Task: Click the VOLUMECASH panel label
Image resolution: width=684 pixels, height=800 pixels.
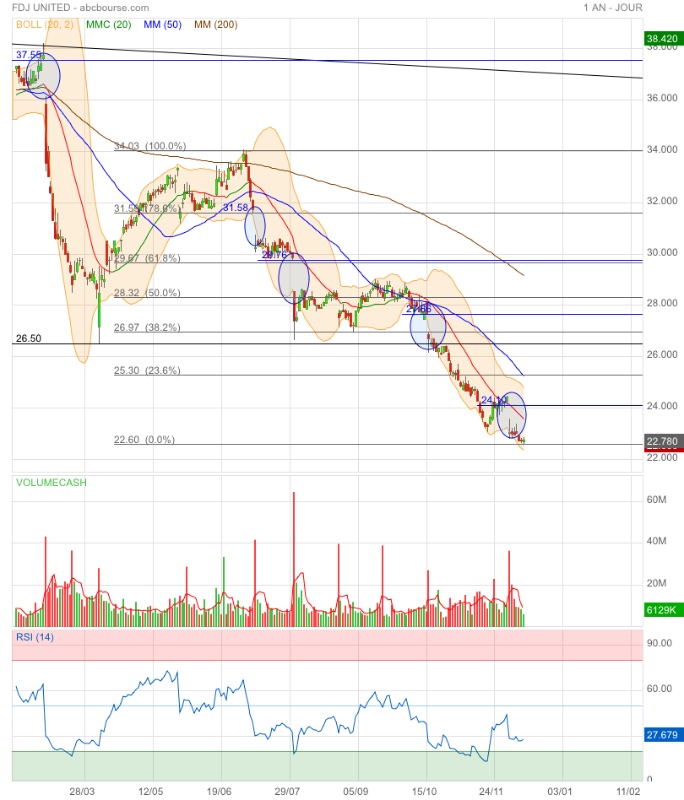Action: tap(51, 482)
